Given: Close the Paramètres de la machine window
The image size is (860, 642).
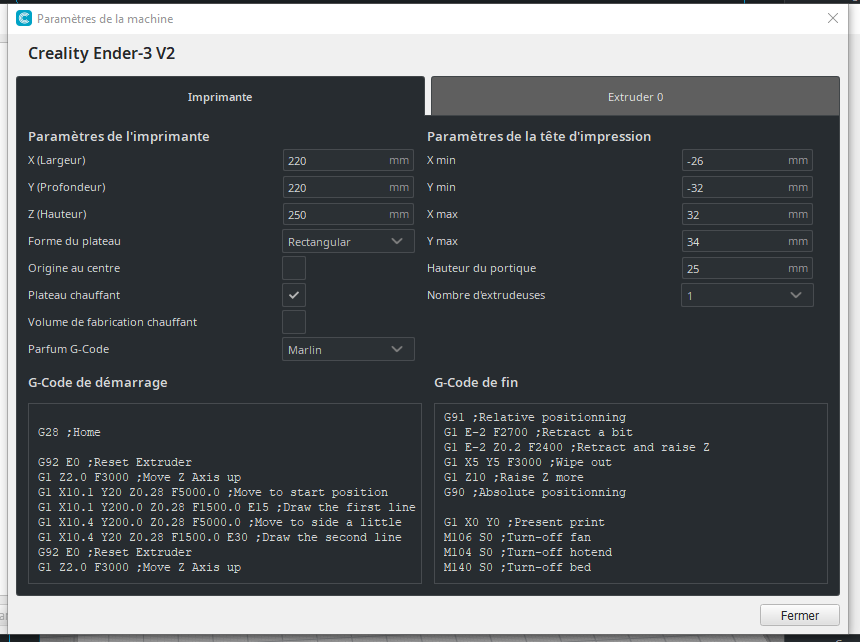Looking at the screenshot, I should tap(833, 18).
